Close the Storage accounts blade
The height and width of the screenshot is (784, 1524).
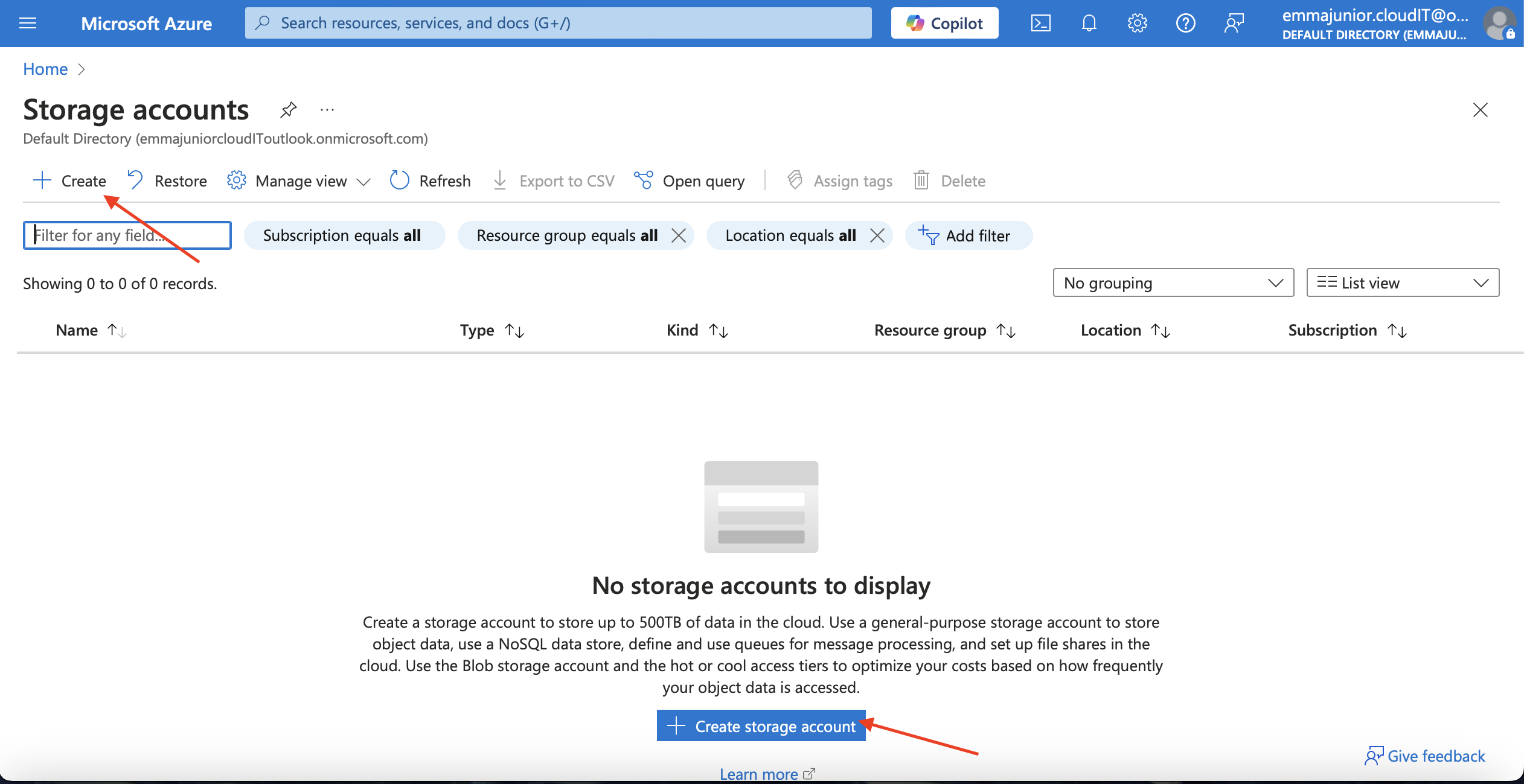1480,110
